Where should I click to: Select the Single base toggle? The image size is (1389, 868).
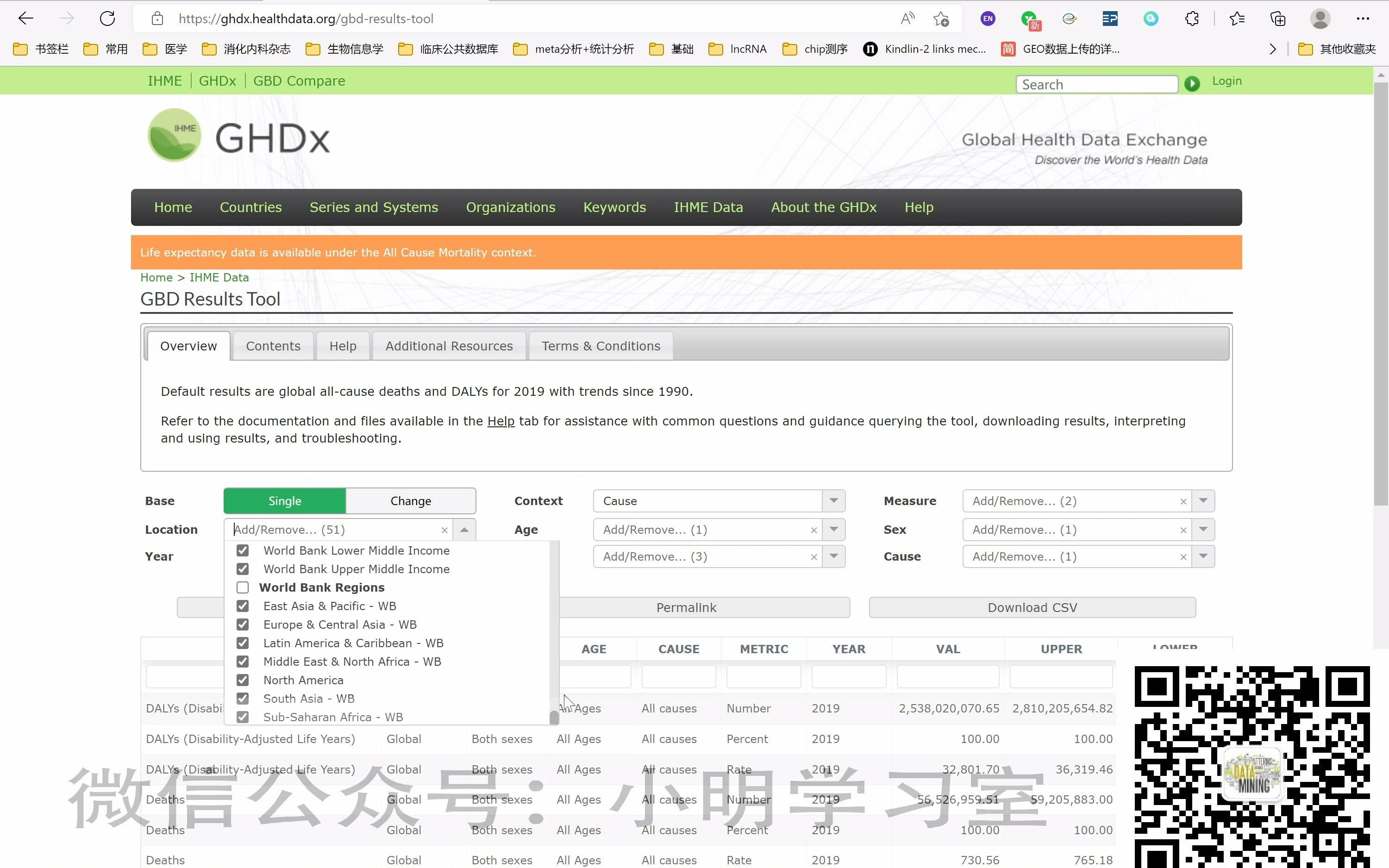285,500
